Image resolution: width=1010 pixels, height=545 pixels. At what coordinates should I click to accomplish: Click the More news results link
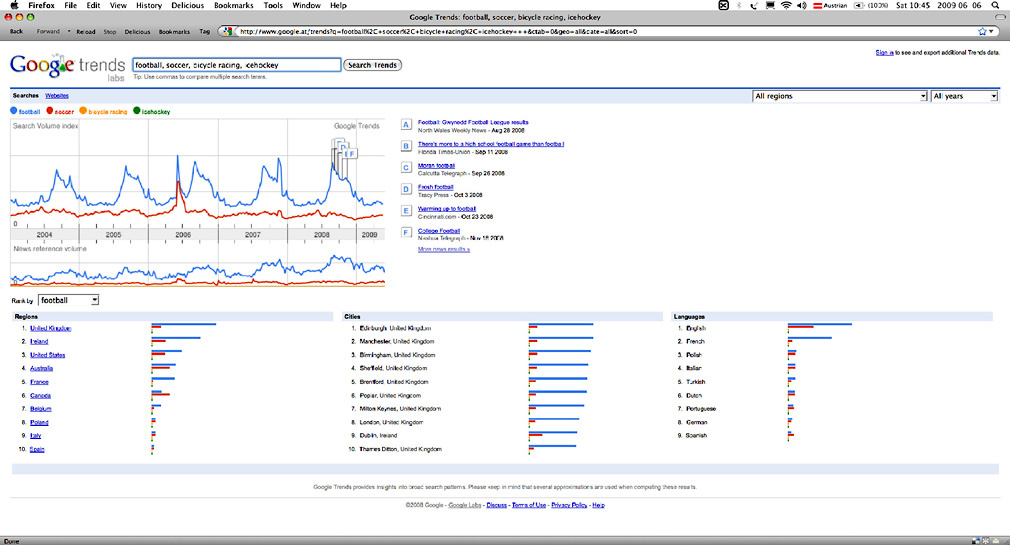(x=443, y=248)
